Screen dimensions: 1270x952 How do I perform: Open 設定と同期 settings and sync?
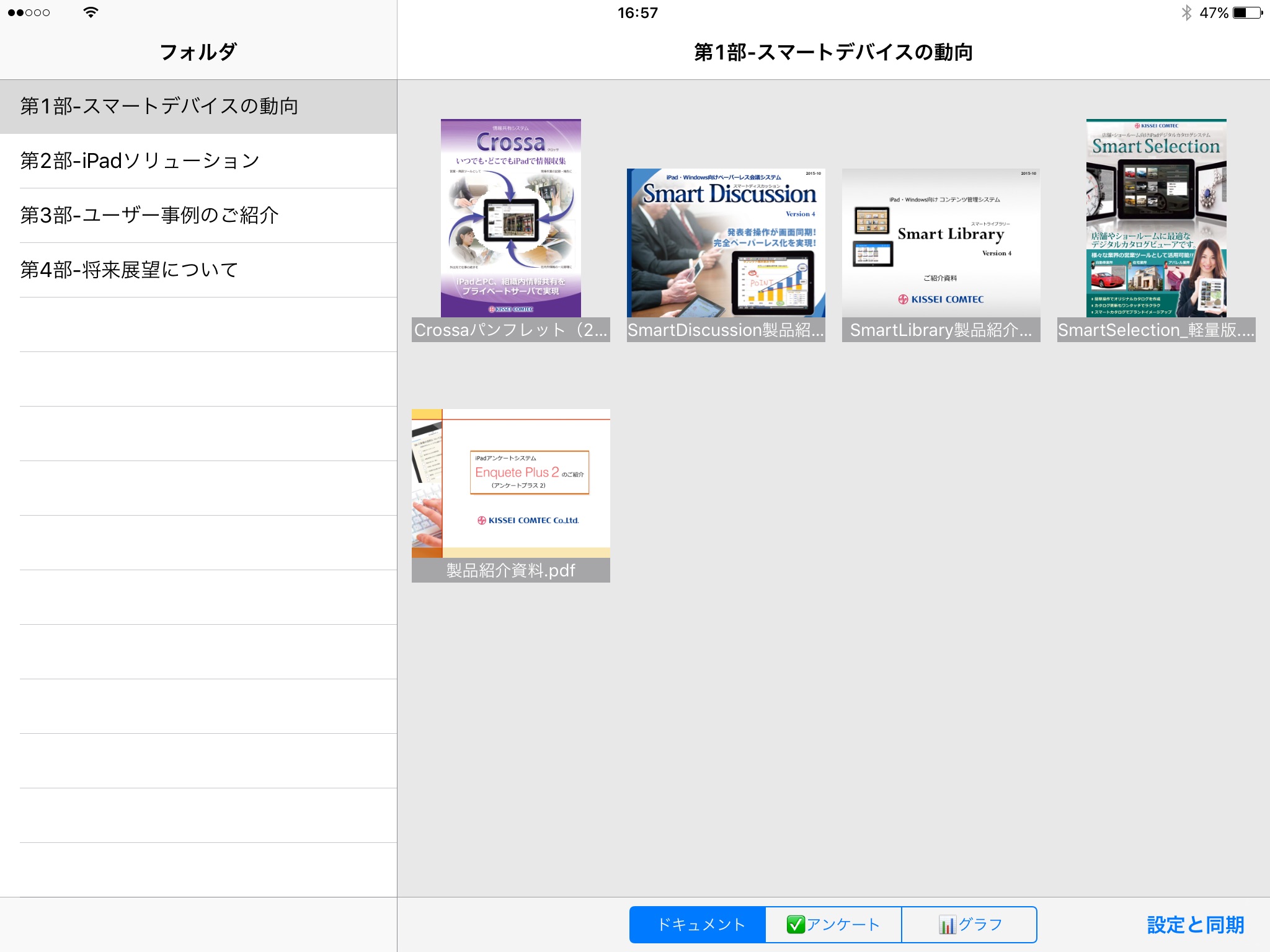coord(1195,925)
